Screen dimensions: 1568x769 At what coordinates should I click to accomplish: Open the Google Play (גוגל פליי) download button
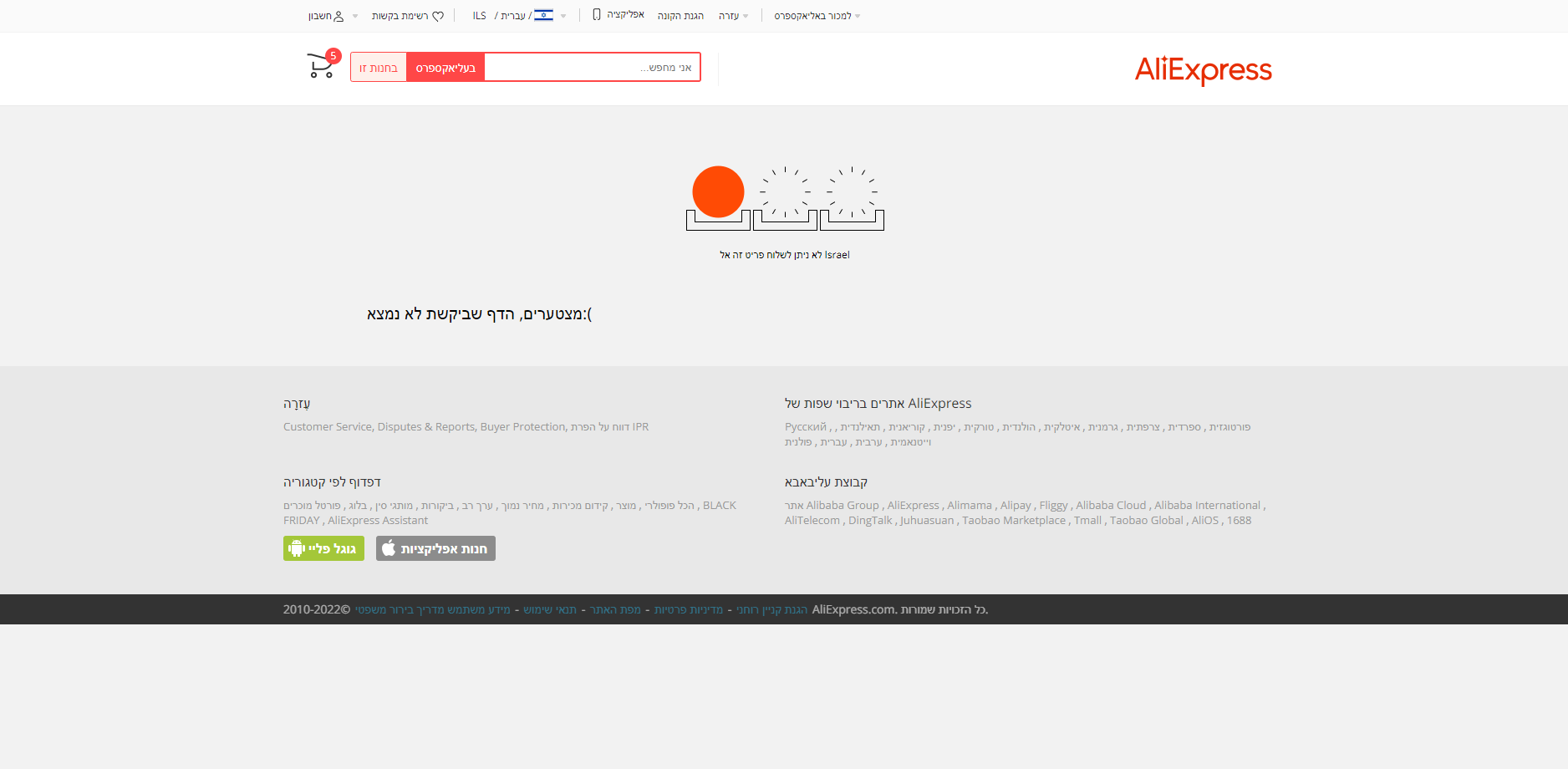click(x=323, y=548)
